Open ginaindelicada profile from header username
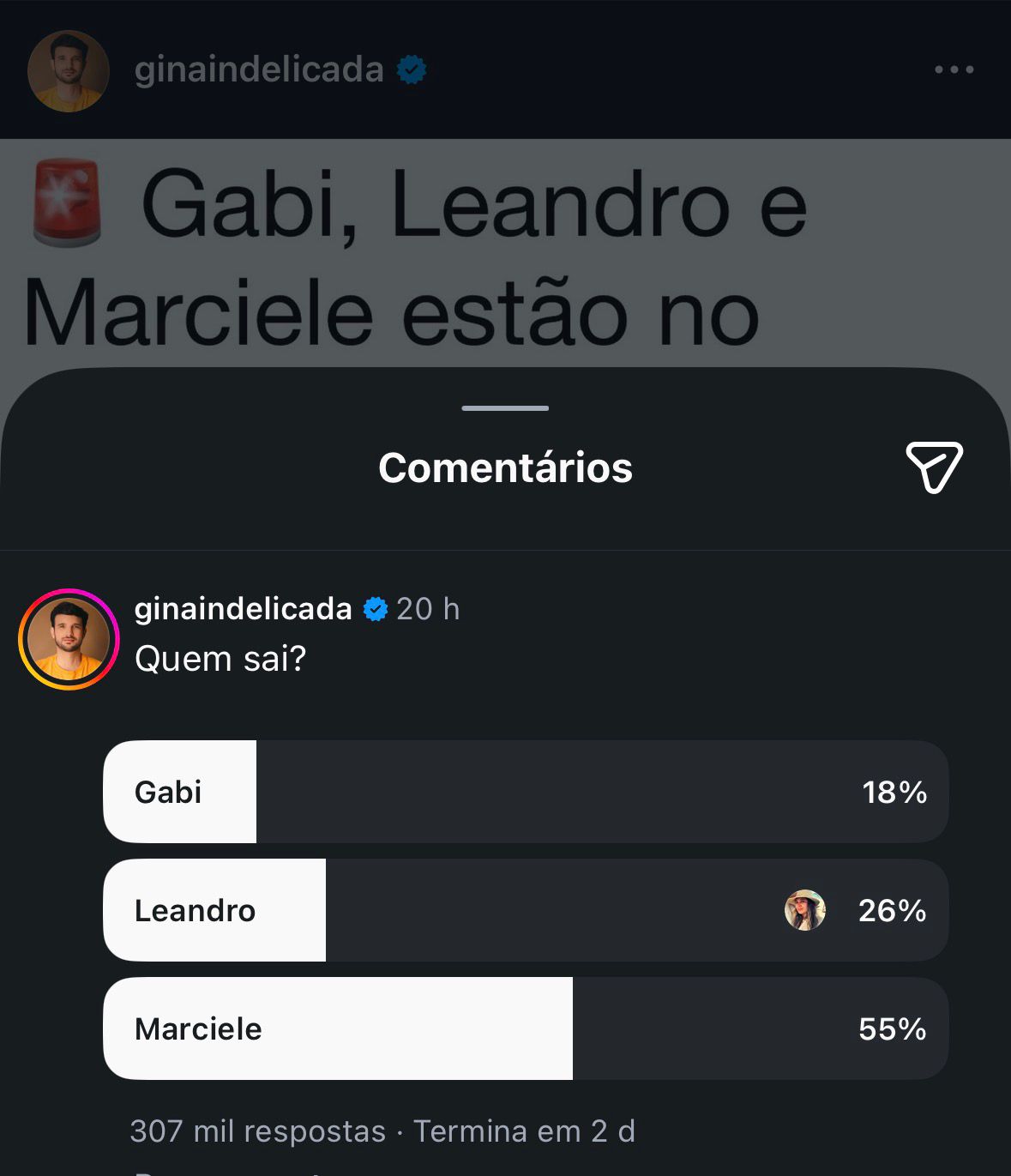The image size is (1011, 1176). (x=258, y=69)
